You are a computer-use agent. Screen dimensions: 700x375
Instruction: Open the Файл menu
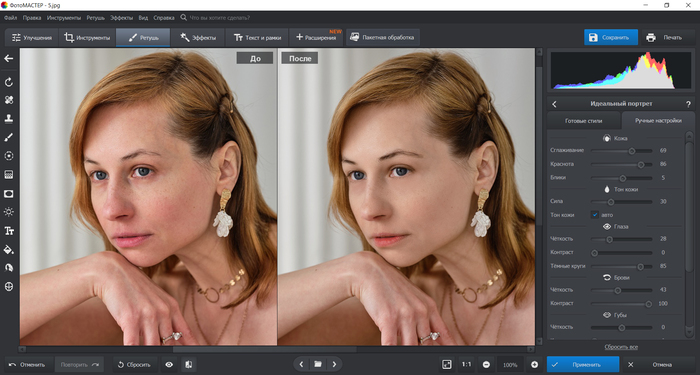10,18
